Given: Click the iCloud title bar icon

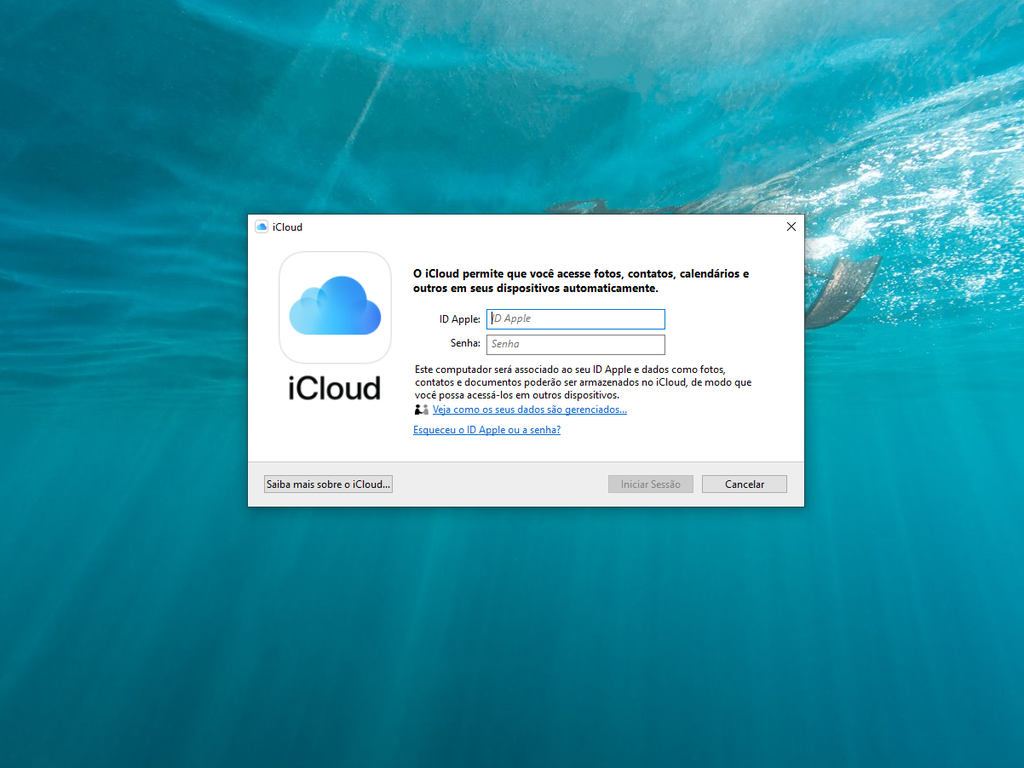Looking at the screenshot, I should click(x=261, y=227).
